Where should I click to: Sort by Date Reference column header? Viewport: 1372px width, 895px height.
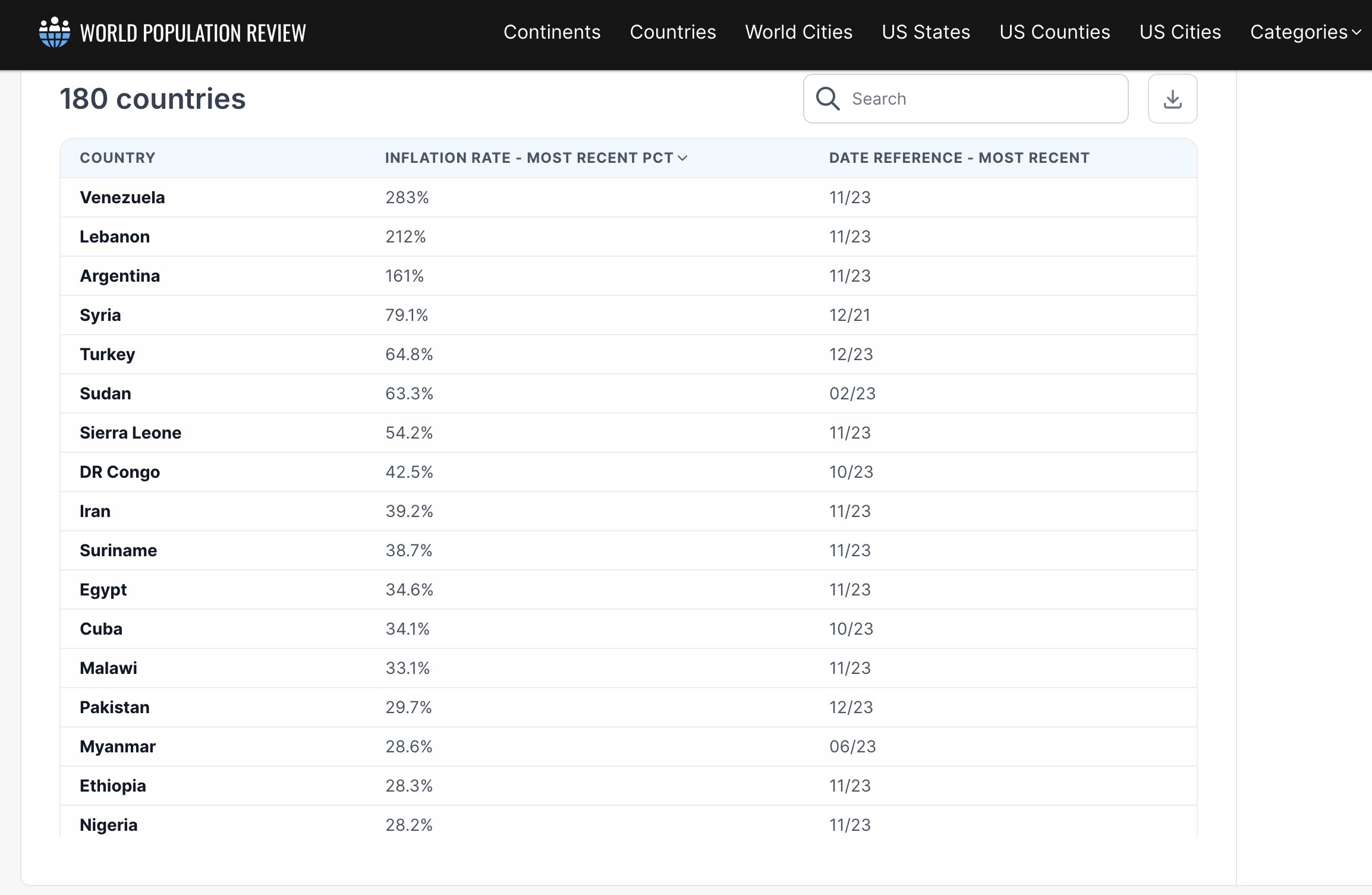pos(959,158)
